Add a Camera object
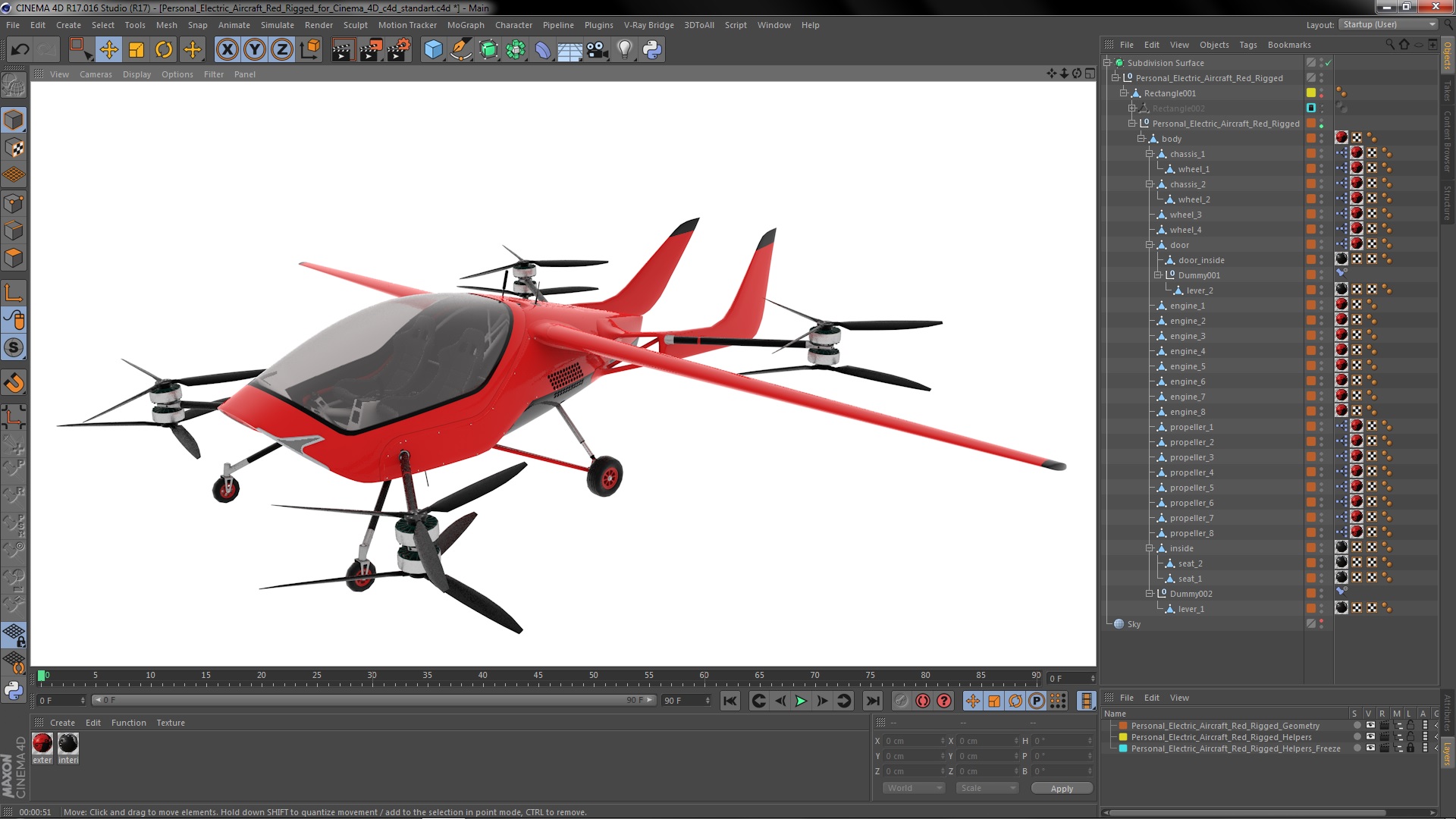 click(598, 50)
